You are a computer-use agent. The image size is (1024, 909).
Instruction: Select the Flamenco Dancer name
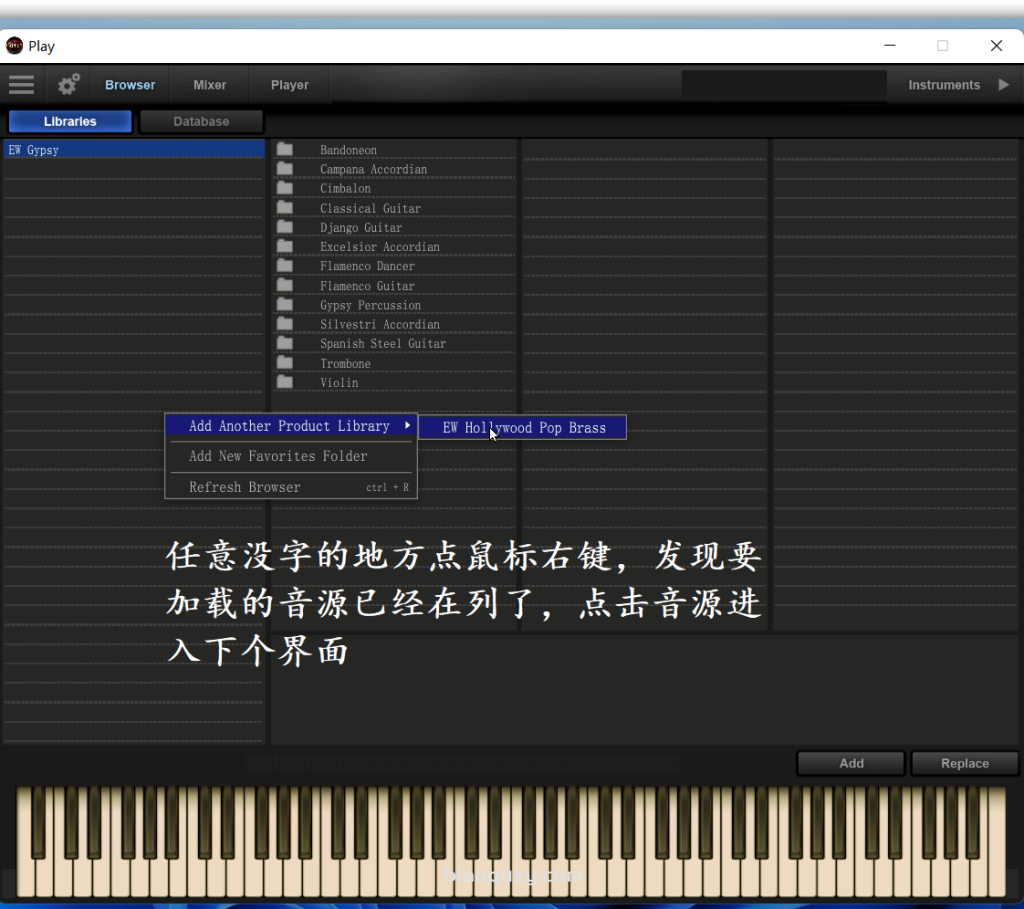click(x=367, y=266)
